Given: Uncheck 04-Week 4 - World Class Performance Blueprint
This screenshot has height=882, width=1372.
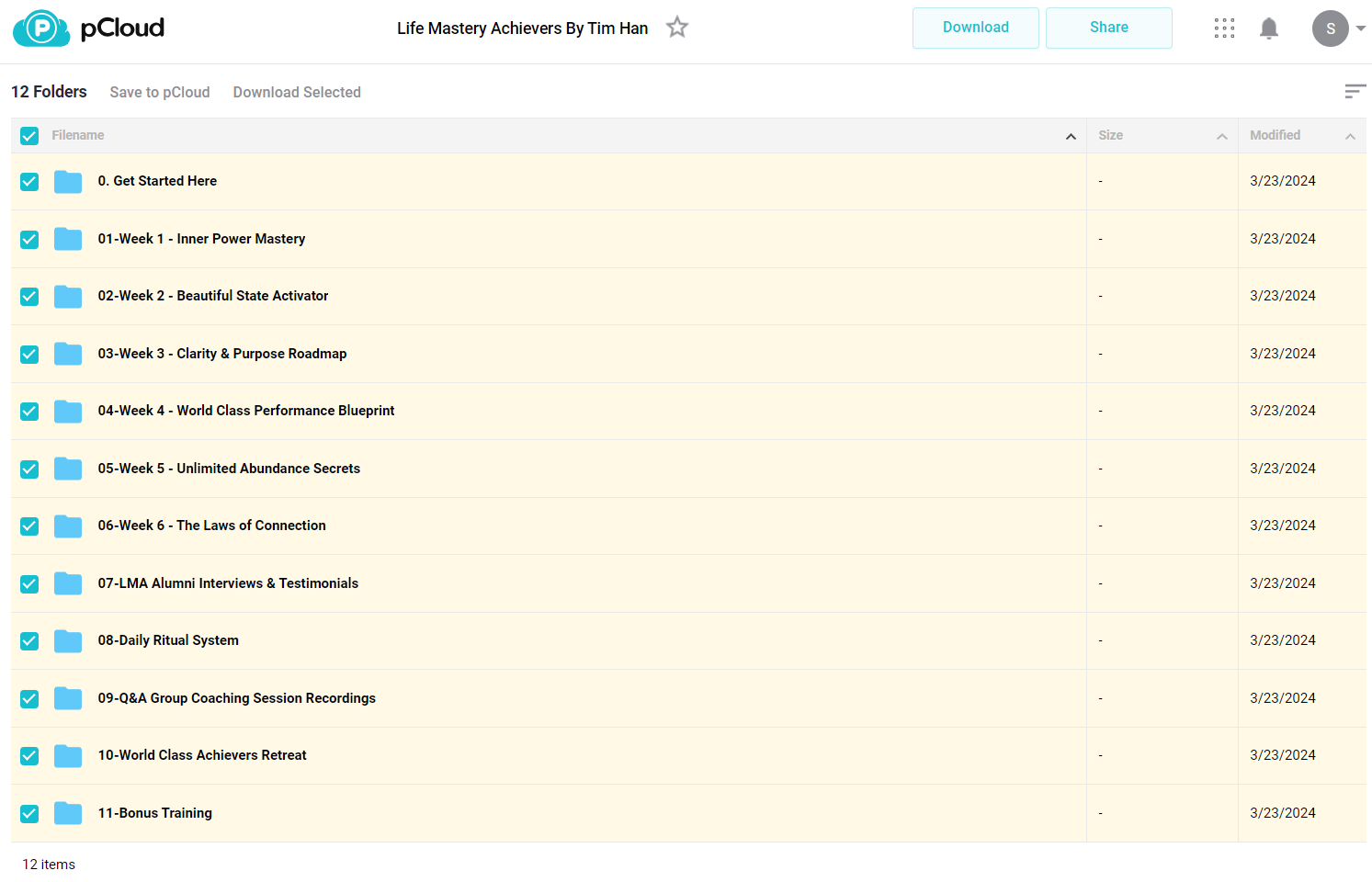Looking at the screenshot, I should click(29, 412).
